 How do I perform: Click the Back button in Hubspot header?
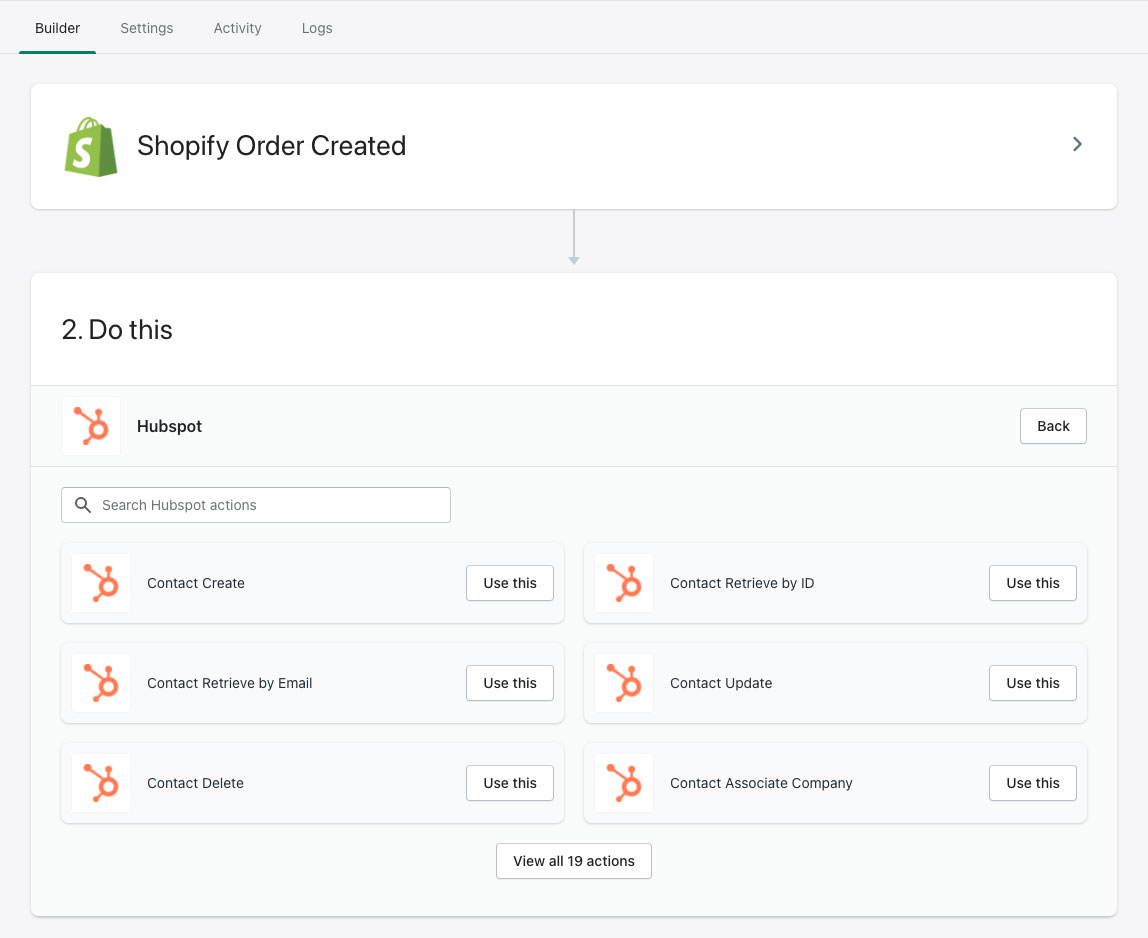pyautogui.click(x=1053, y=426)
